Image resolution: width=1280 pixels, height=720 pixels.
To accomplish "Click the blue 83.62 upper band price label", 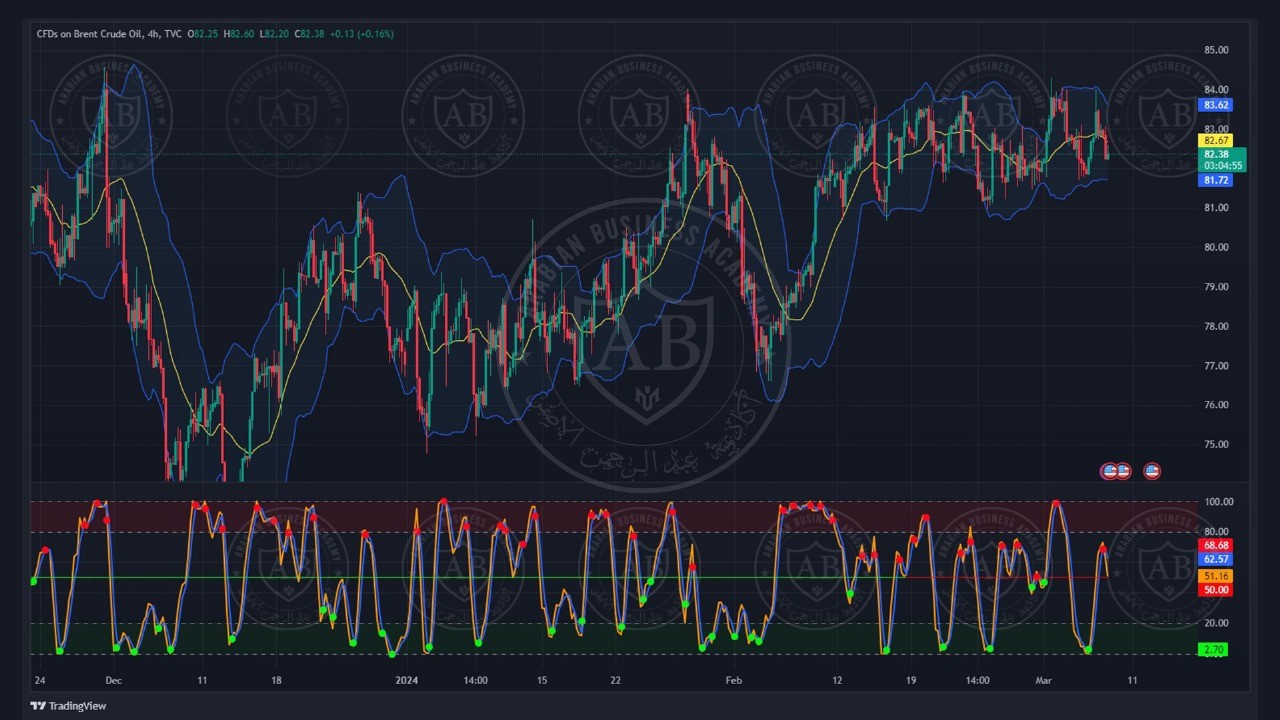I will 1216,105.
